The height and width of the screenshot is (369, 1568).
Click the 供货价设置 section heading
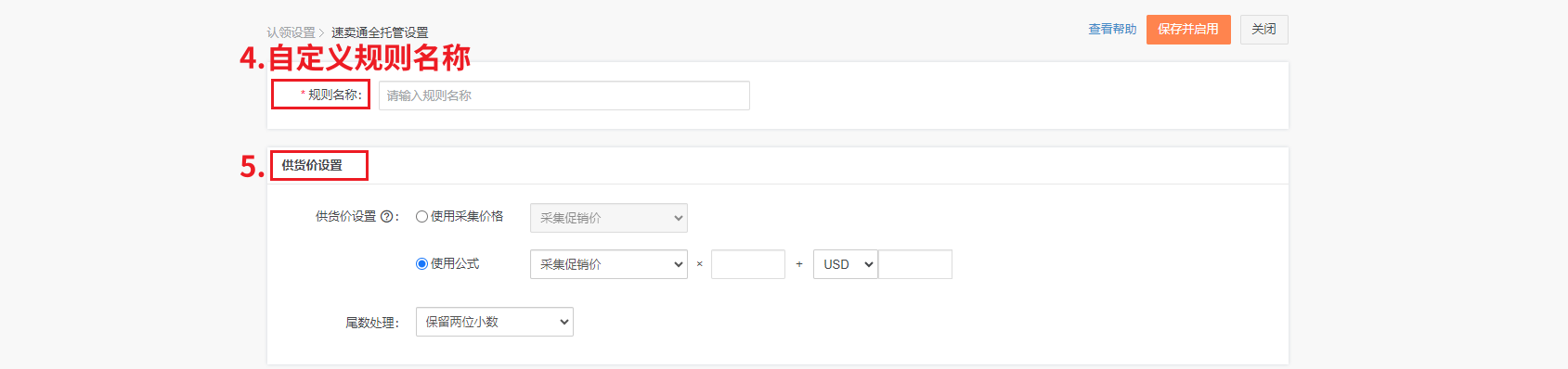(x=312, y=165)
